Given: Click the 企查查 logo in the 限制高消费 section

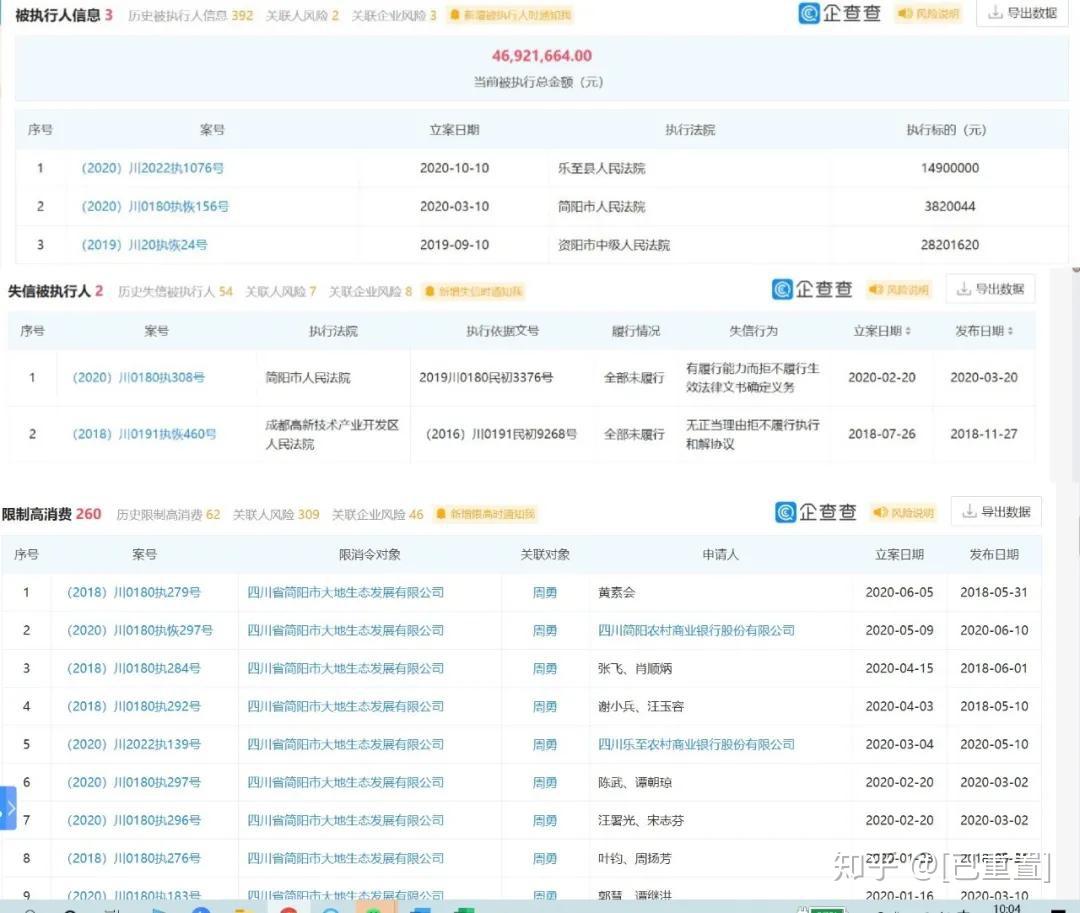Looking at the screenshot, I should point(816,512).
